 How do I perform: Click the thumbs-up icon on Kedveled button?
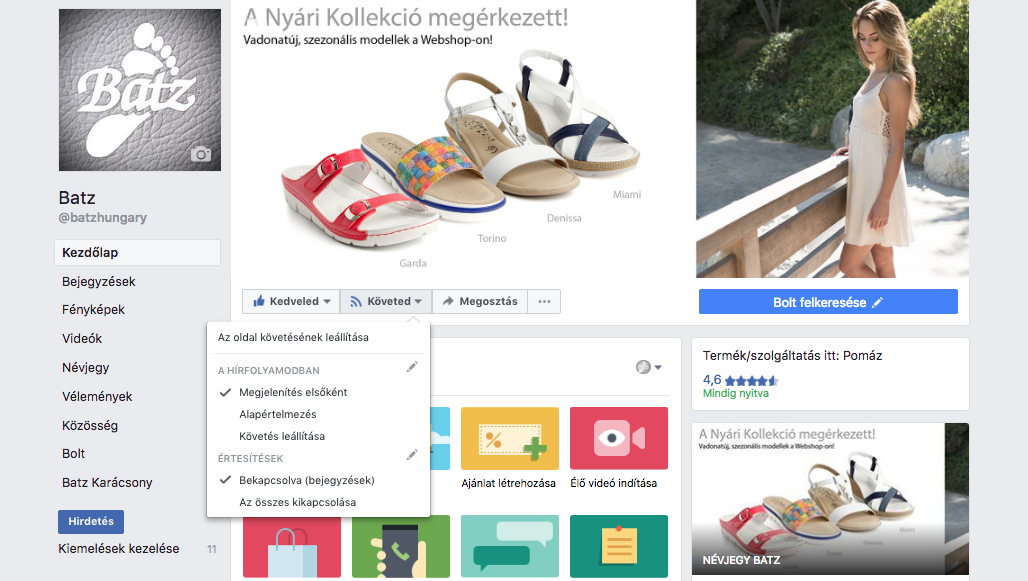coord(259,302)
